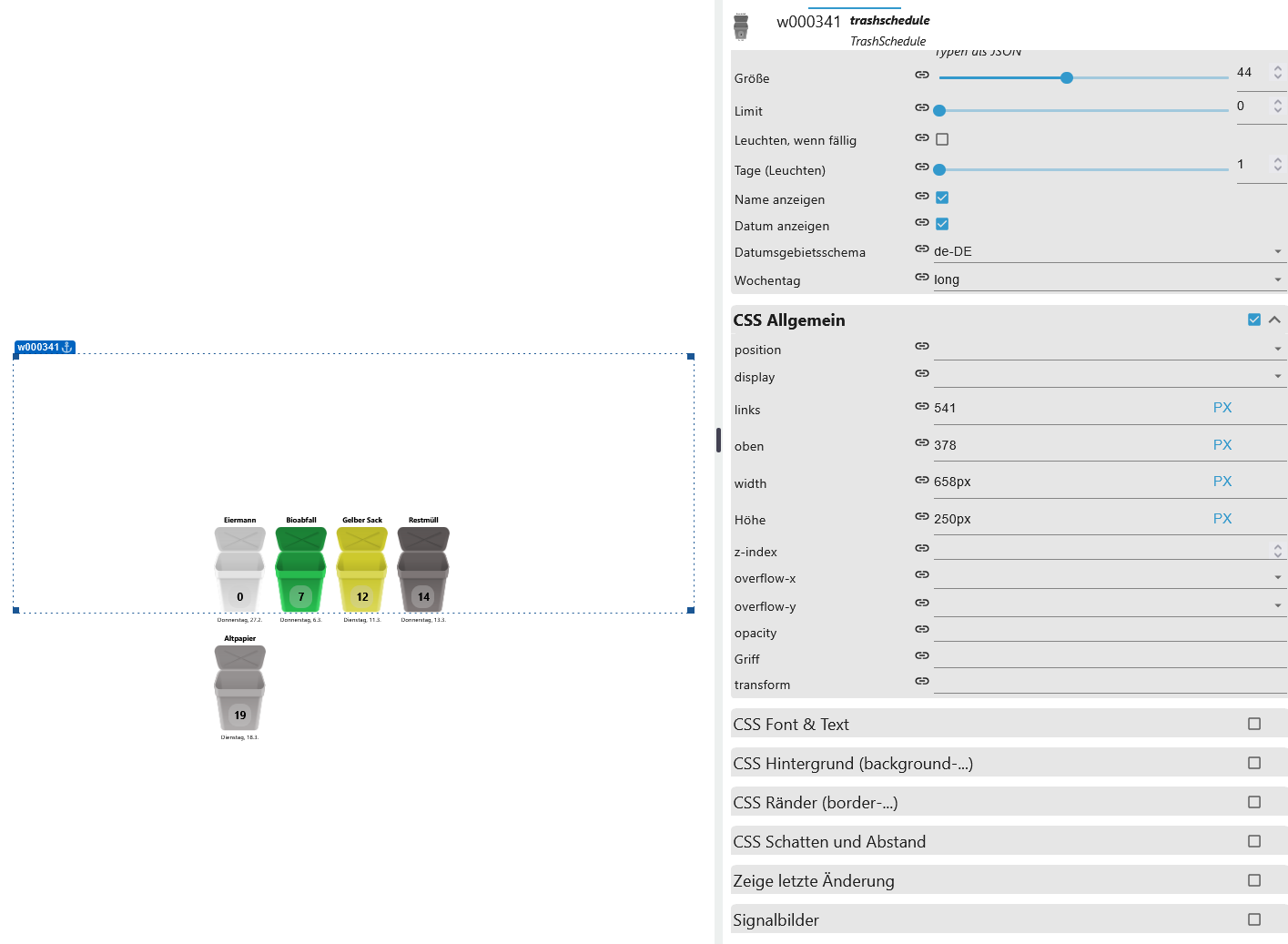Click link icon for overflow-x property
The width and height of the screenshot is (1288, 944).
(x=922, y=574)
